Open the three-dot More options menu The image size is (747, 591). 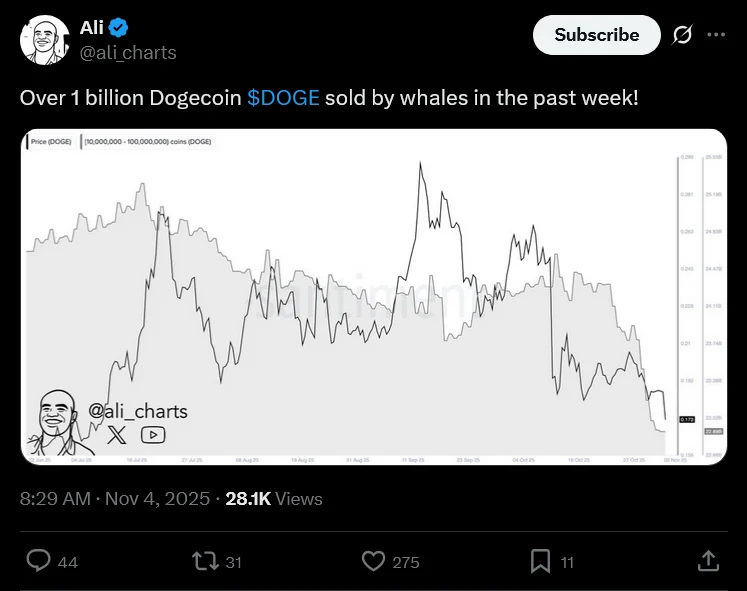click(716, 35)
